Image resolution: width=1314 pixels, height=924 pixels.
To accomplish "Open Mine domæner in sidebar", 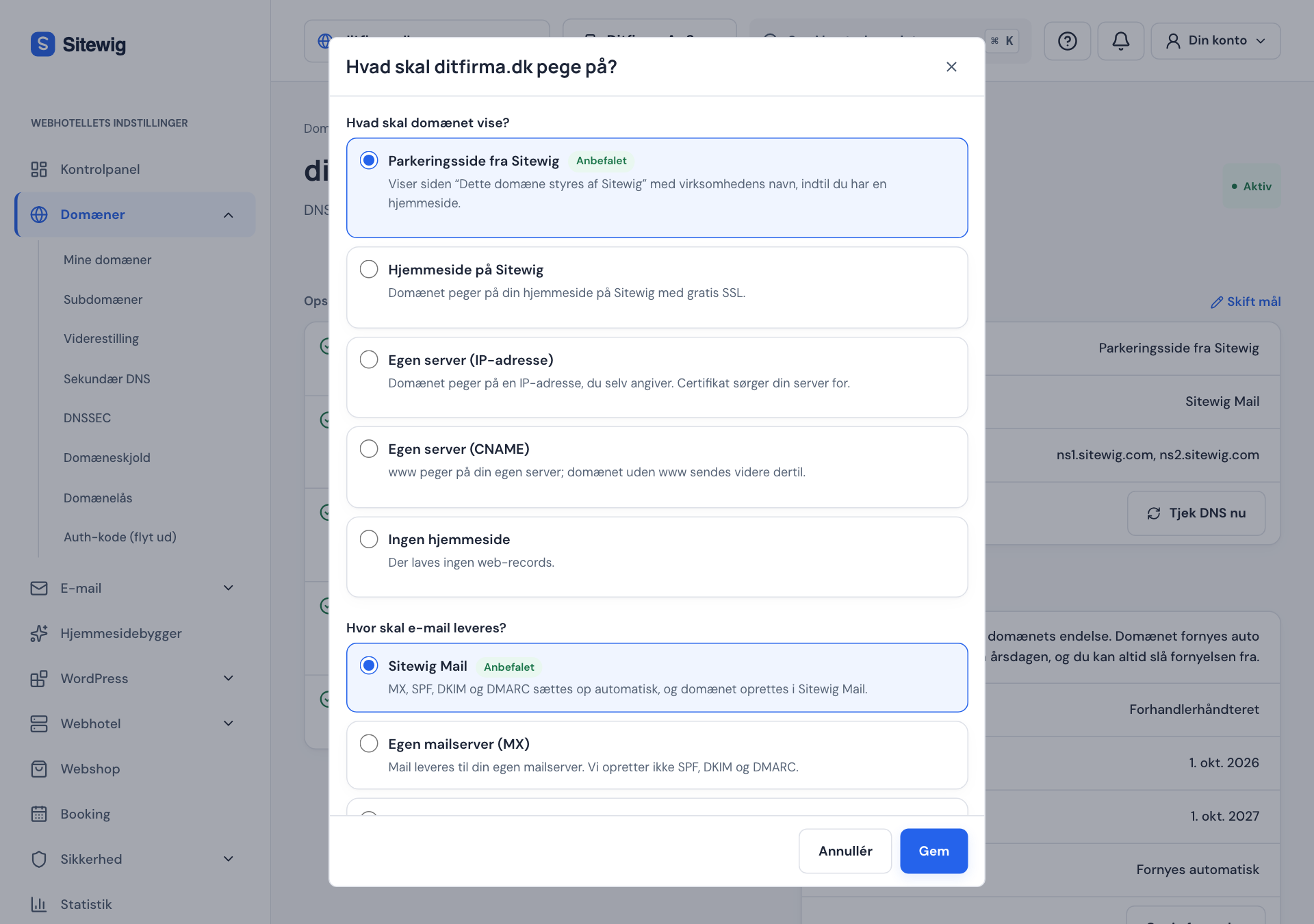I will pyautogui.click(x=107, y=260).
